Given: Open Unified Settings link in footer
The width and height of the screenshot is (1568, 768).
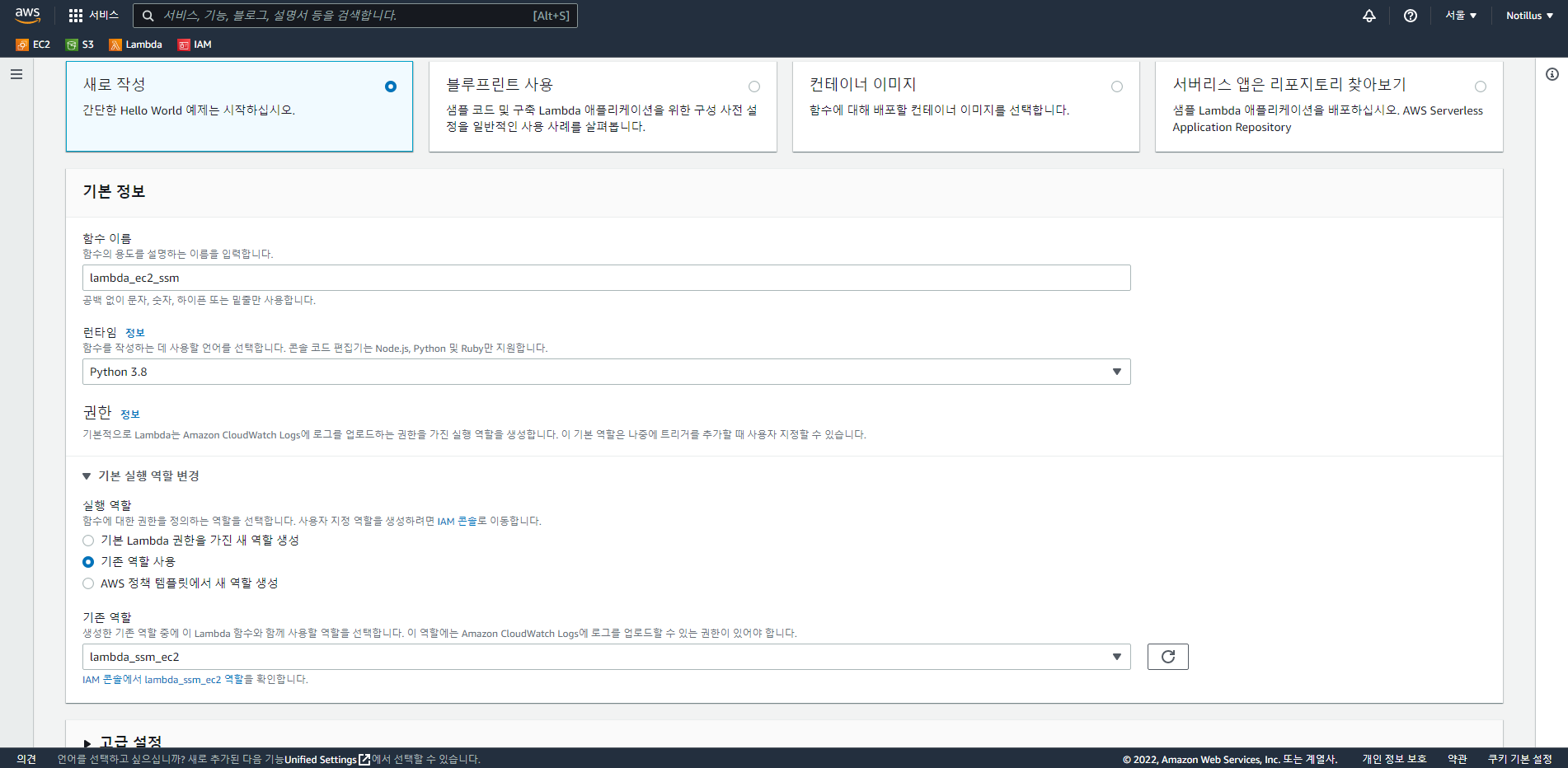Looking at the screenshot, I should (327, 760).
